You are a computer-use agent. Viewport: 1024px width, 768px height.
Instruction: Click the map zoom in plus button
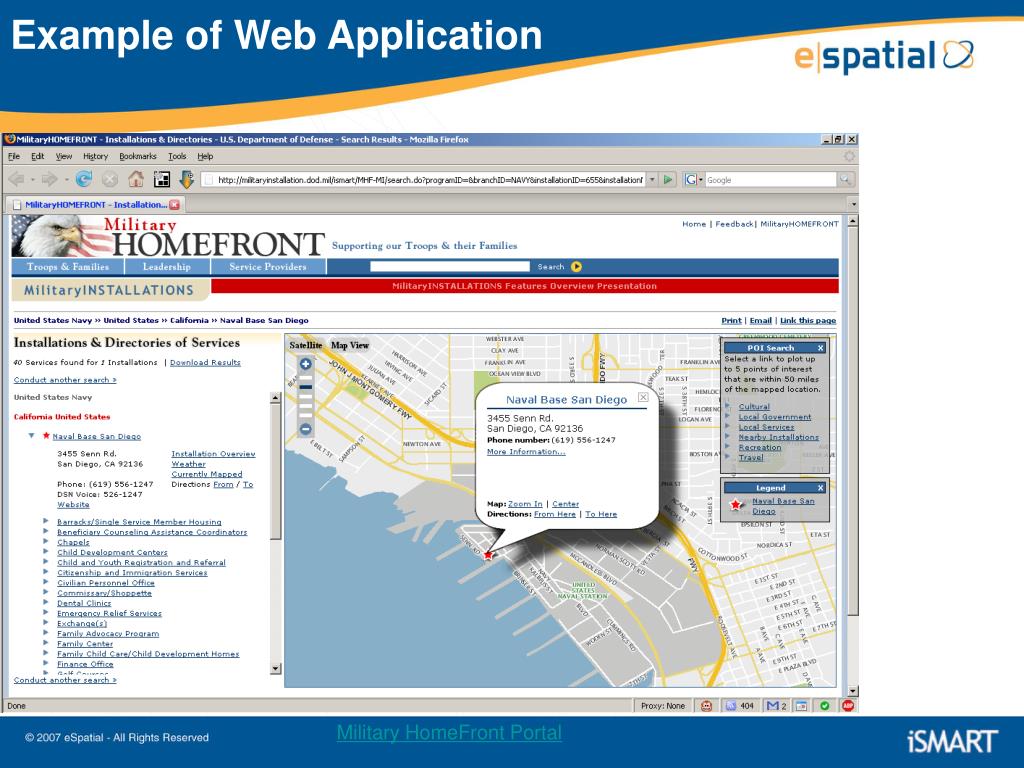(305, 364)
